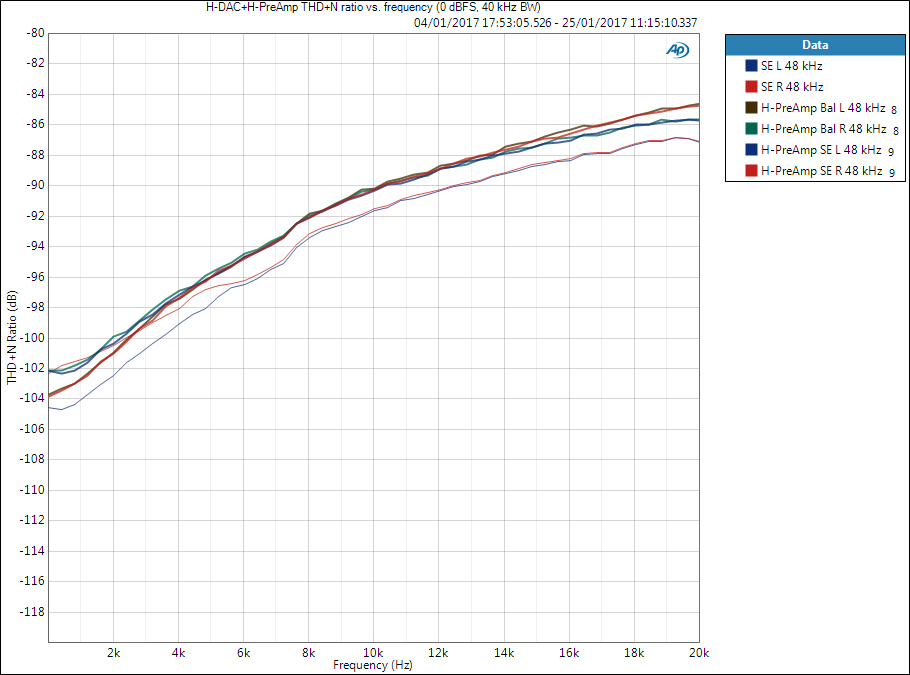Click the "4k" frequency axis label
Viewport: 910px width, 675px height.
(178, 653)
